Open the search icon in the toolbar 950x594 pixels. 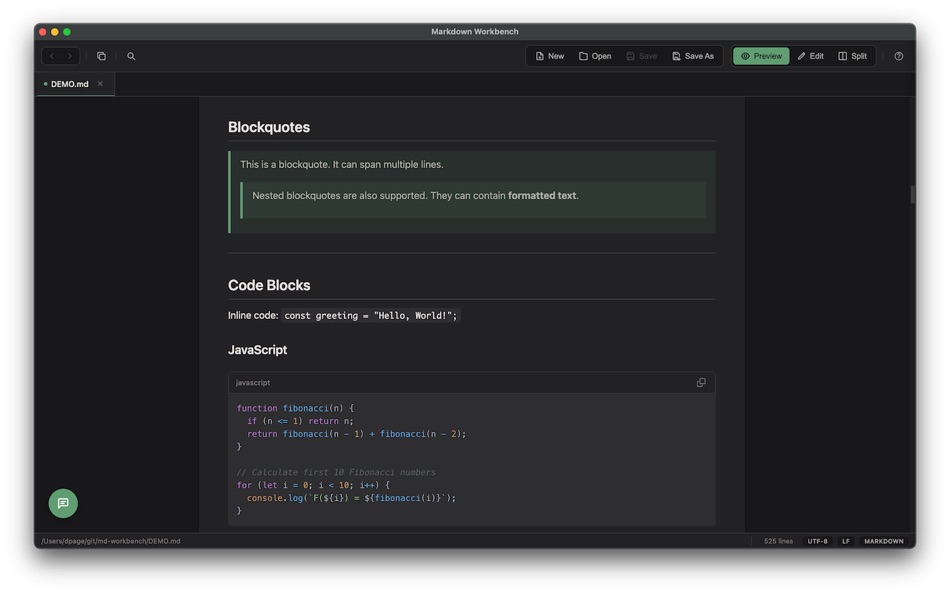[130, 55]
